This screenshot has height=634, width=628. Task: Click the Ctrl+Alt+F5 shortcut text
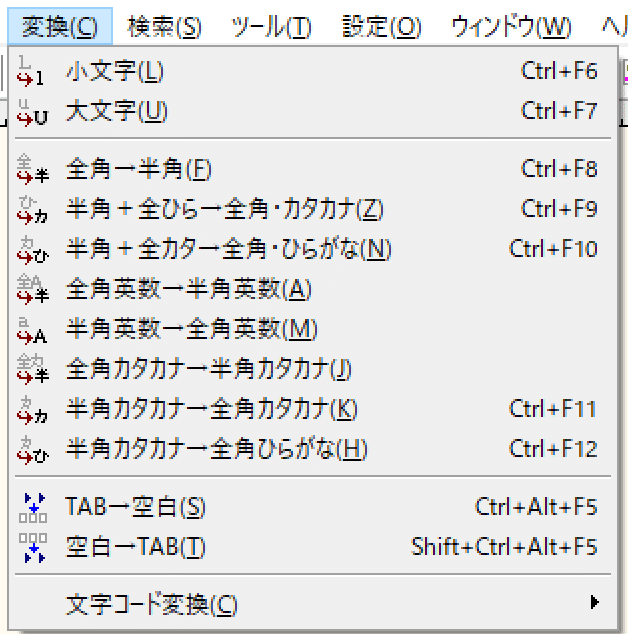(x=536, y=507)
